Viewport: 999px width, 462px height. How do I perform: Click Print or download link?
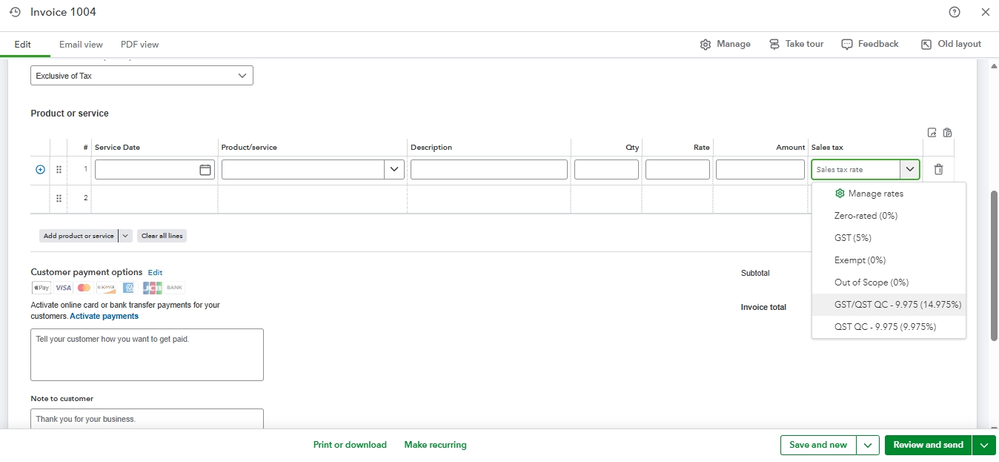(350, 445)
